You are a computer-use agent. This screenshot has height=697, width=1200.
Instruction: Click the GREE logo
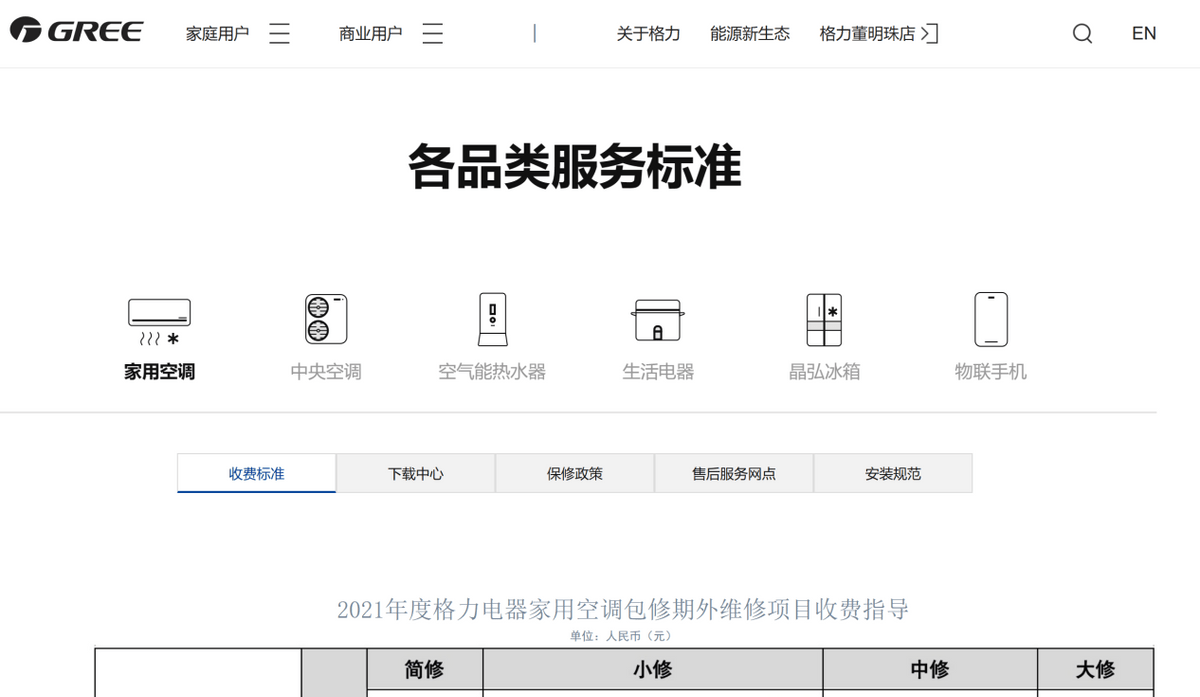point(76,31)
